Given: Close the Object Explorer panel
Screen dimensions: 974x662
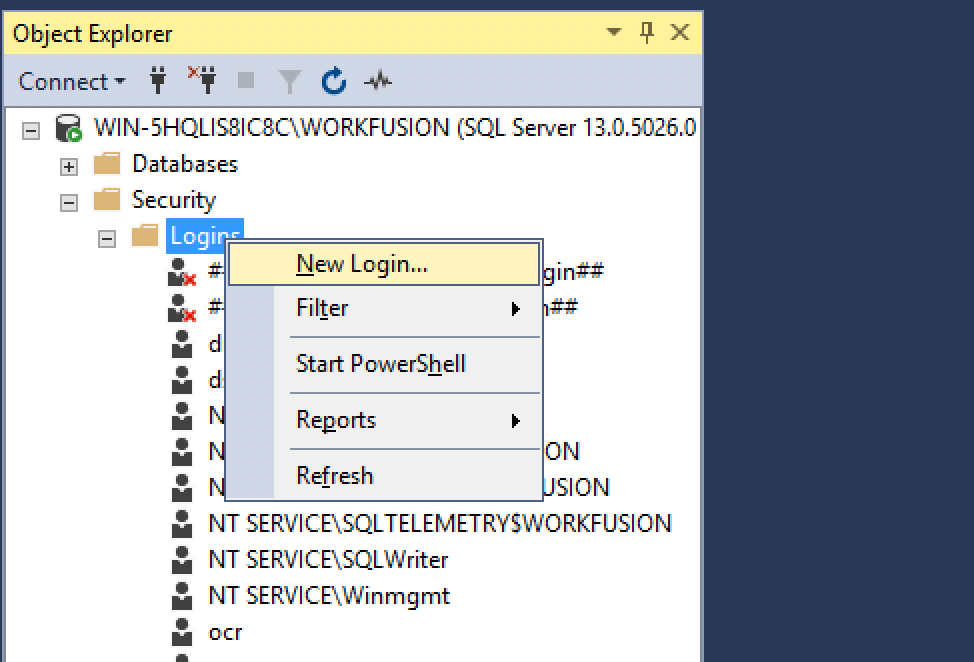Looking at the screenshot, I should point(680,32).
